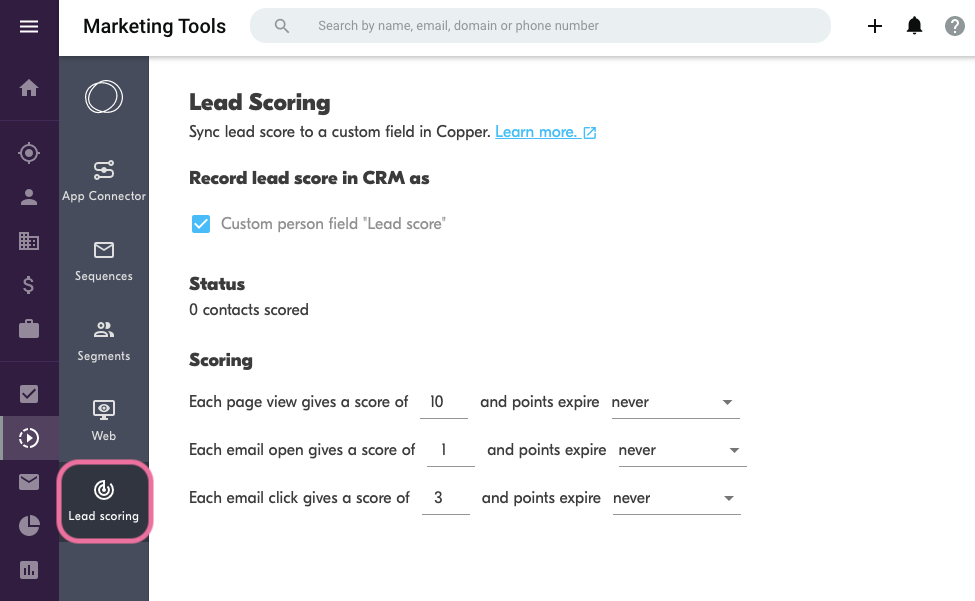Screen dimensions: 975x601
Task: Open Sequences
Action: pyautogui.click(x=104, y=261)
